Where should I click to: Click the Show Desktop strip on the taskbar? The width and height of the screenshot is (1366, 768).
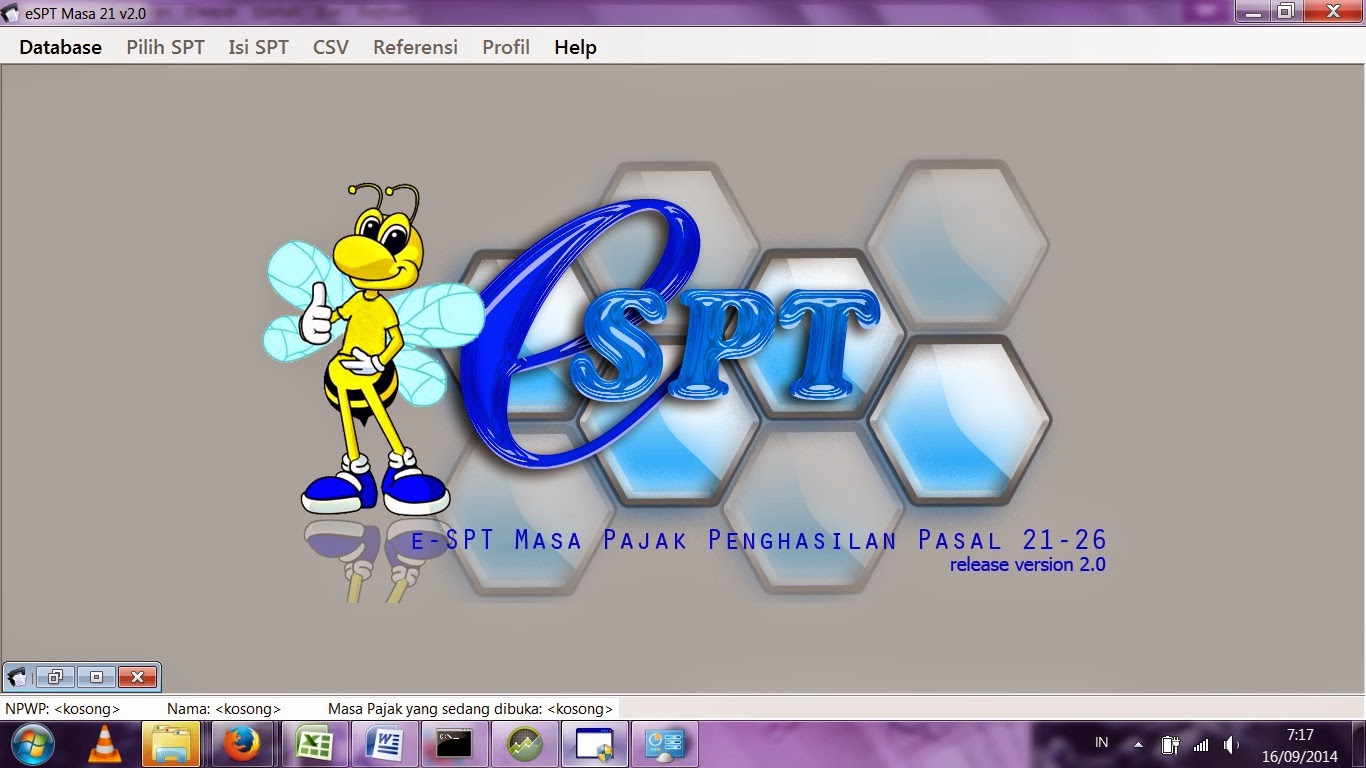(x=1359, y=745)
